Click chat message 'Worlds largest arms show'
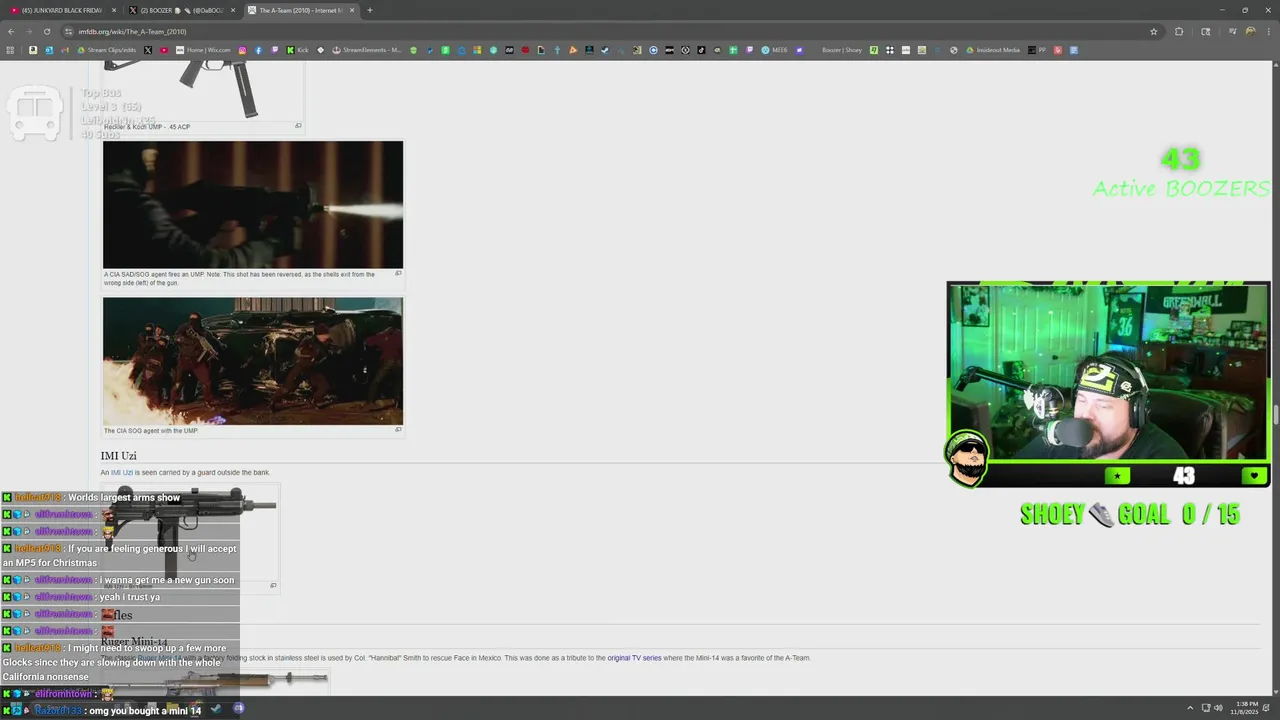 (124, 497)
